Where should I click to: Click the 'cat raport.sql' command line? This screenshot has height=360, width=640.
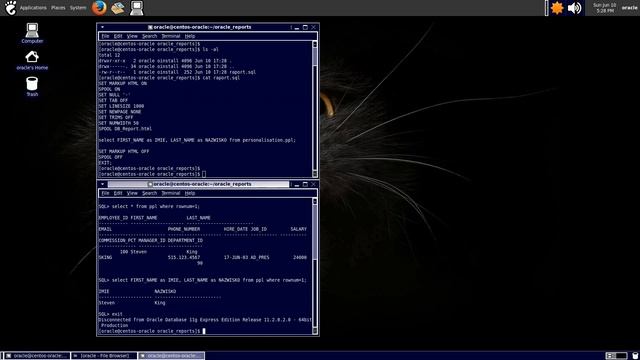(x=169, y=78)
